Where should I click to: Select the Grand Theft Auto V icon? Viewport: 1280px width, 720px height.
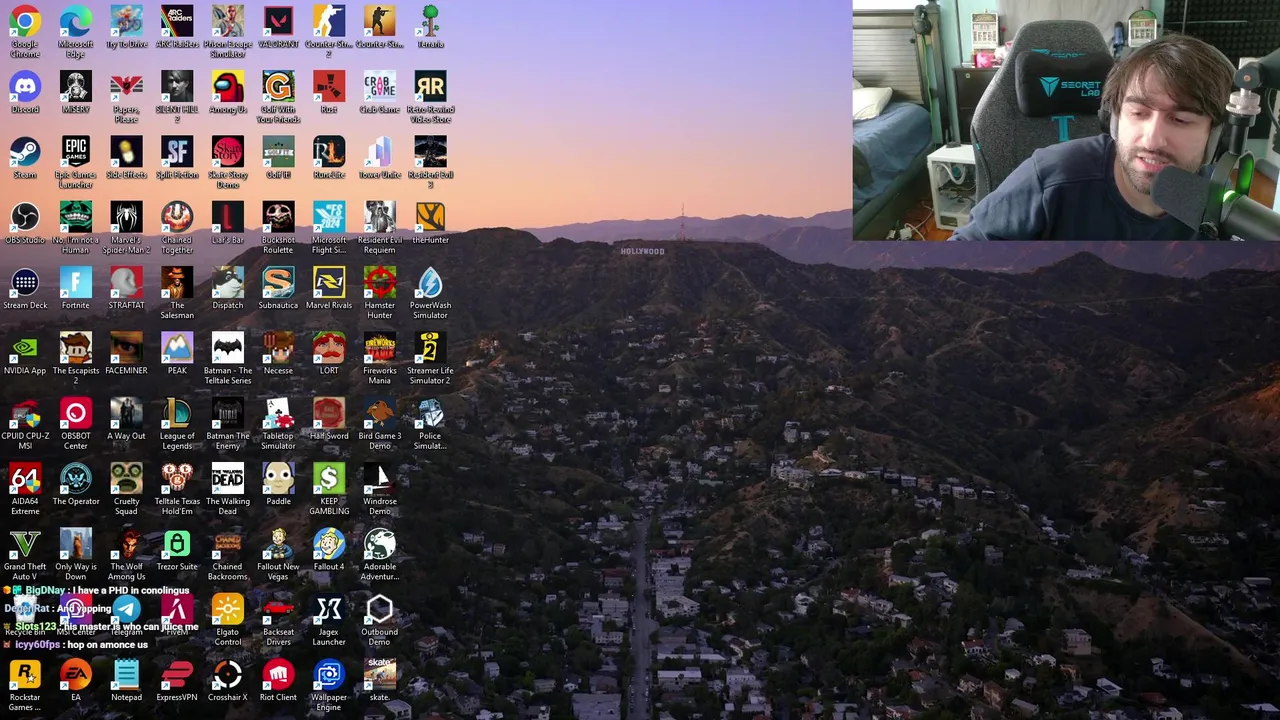(x=25, y=544)
